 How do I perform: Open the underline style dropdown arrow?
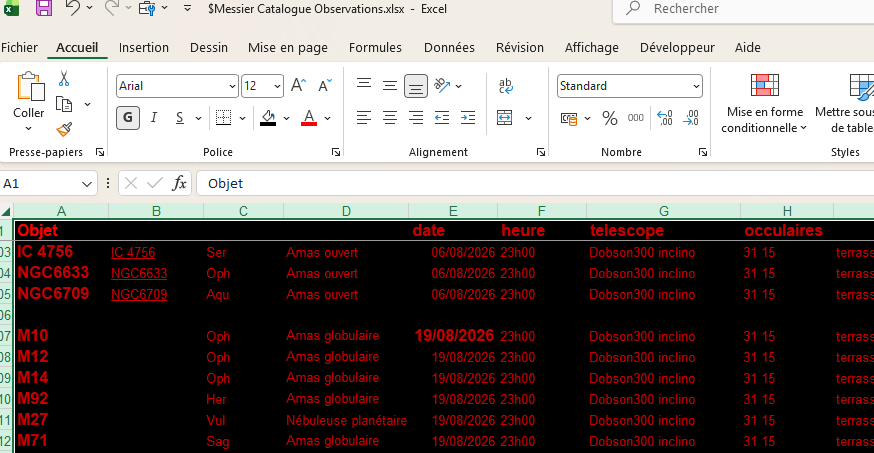[198, 118]
